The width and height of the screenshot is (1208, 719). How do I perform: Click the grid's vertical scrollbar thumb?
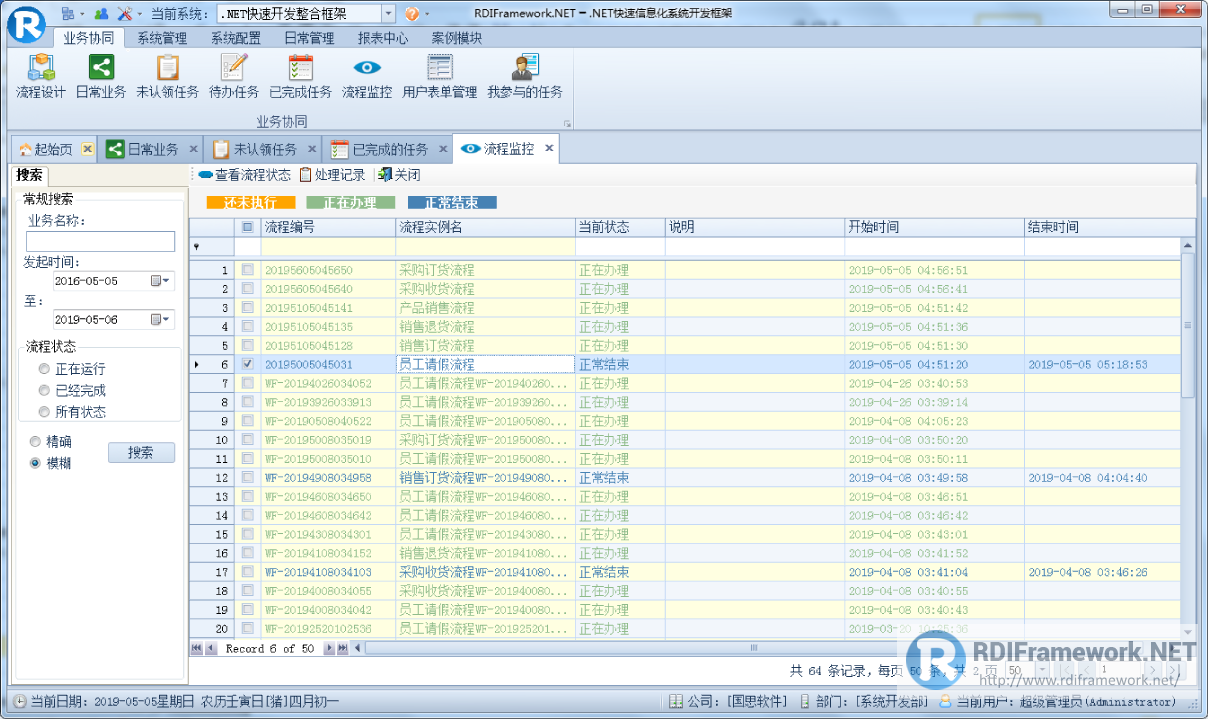pos(1188,325)
